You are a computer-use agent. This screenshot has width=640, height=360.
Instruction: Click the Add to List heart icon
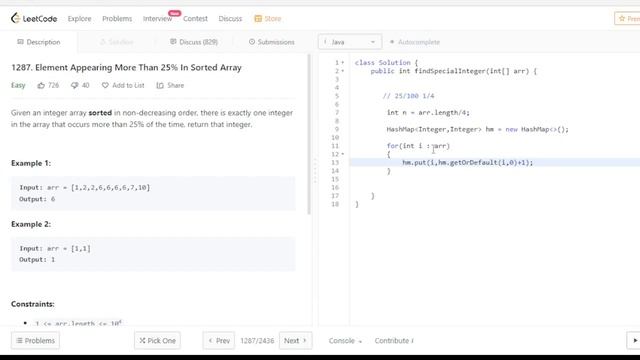[x=105, y=85]
